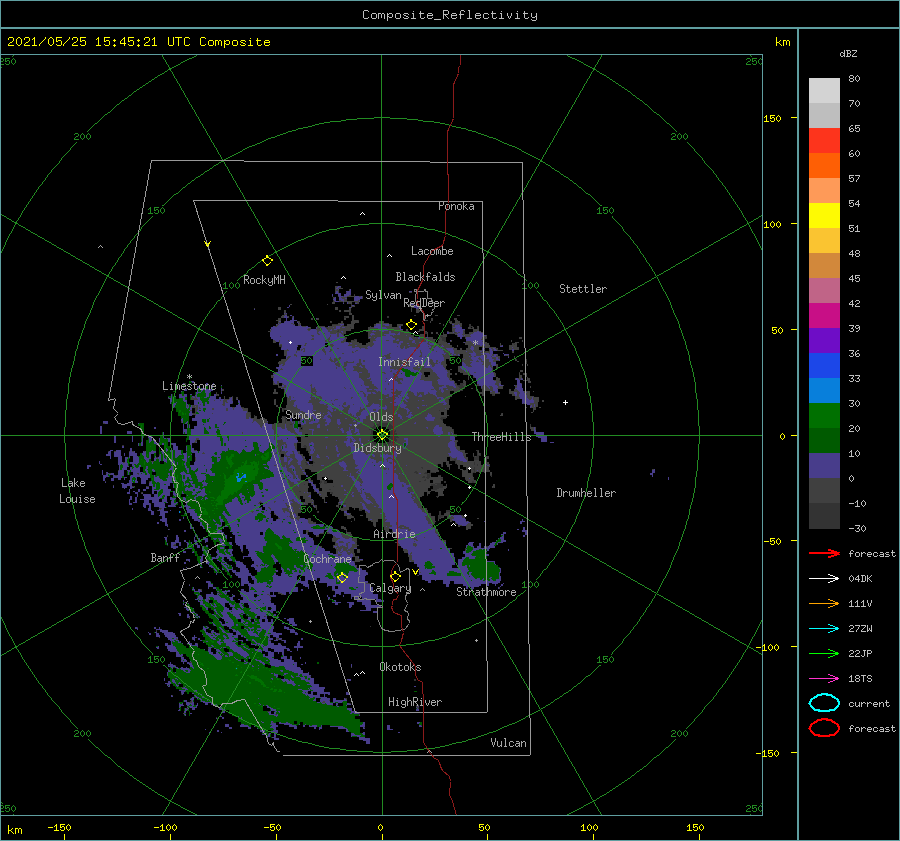Select the 65 dBZ red color swatch

(x=824, y=141)
